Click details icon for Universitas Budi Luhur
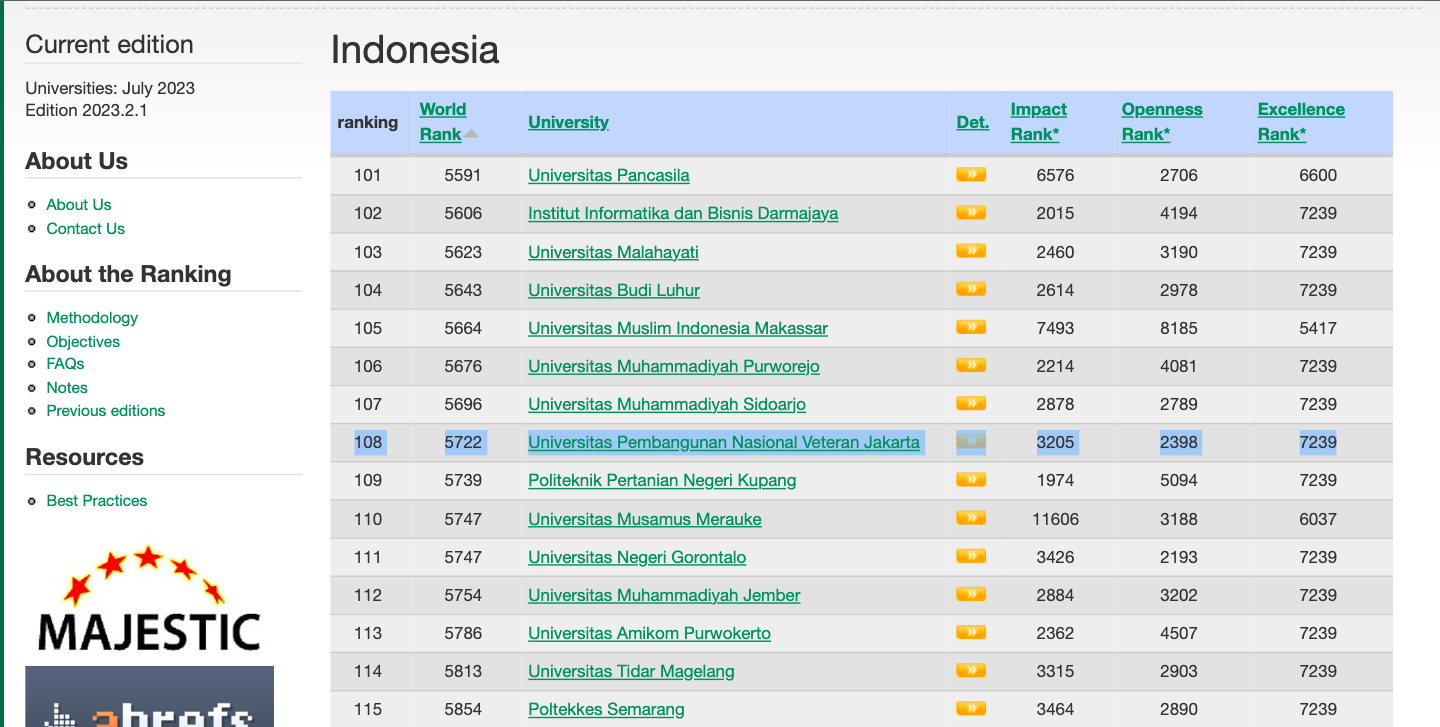 (x=970, y=289)
